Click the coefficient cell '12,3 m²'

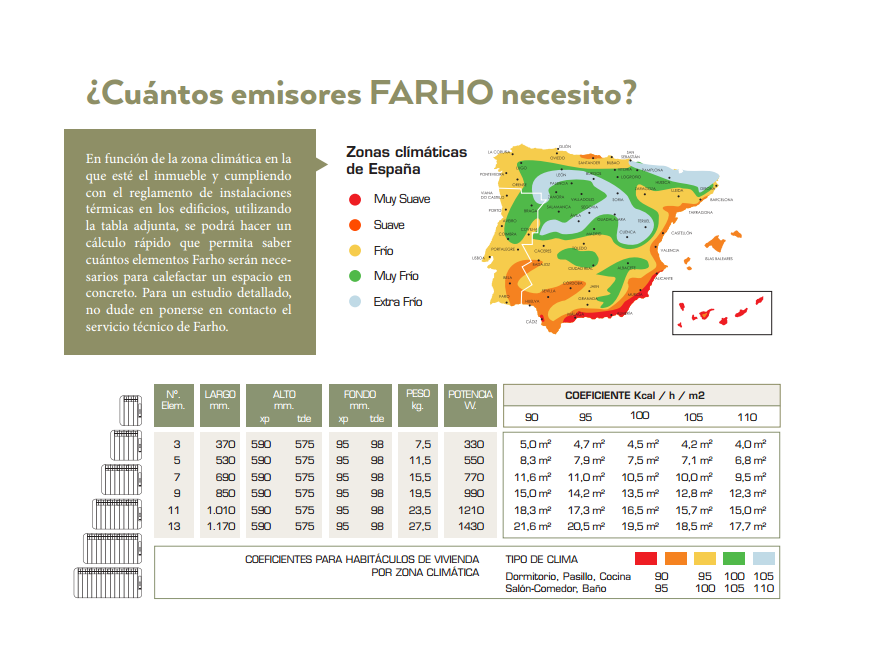(x=747, y=493)
